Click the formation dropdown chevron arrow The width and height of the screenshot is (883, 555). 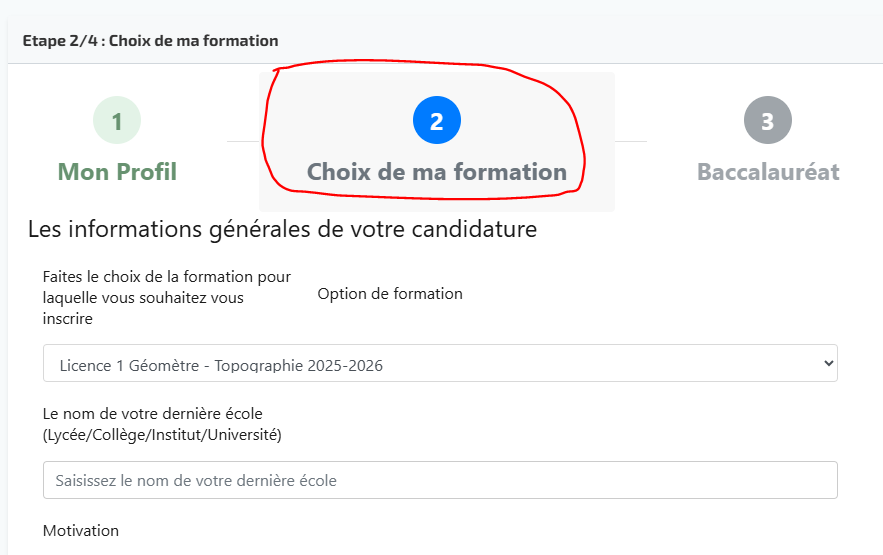[827, 364]
